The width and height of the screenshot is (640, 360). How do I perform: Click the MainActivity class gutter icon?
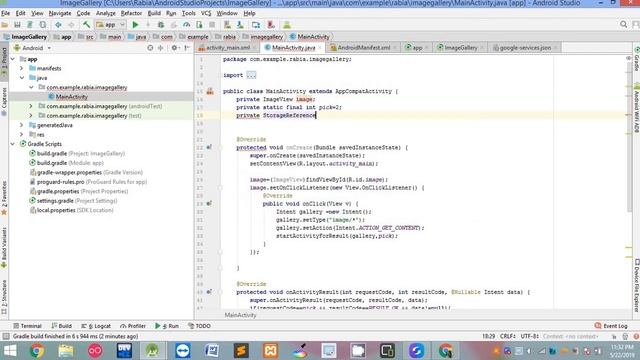210,91
